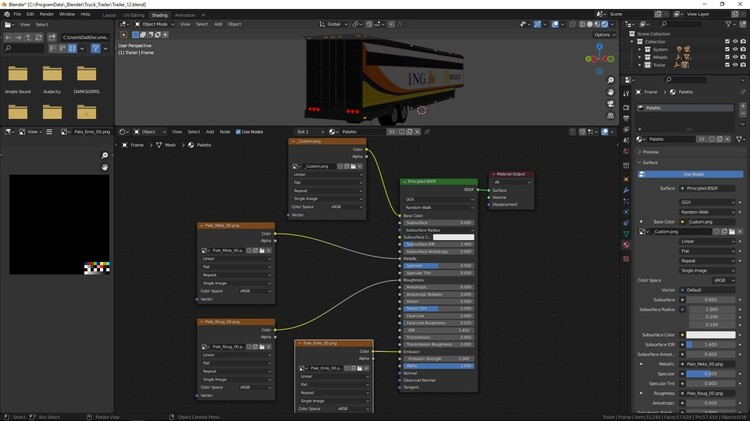Click the viewport zoom magnifier icon

point(611,80)
